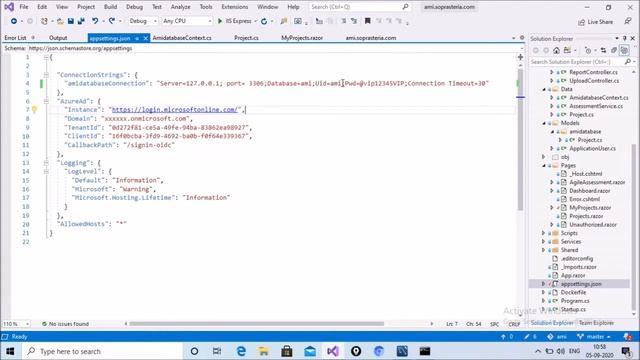The image size is (640, 360).
Task: Click the Windows Start button
Action: [x=10, y=351]
